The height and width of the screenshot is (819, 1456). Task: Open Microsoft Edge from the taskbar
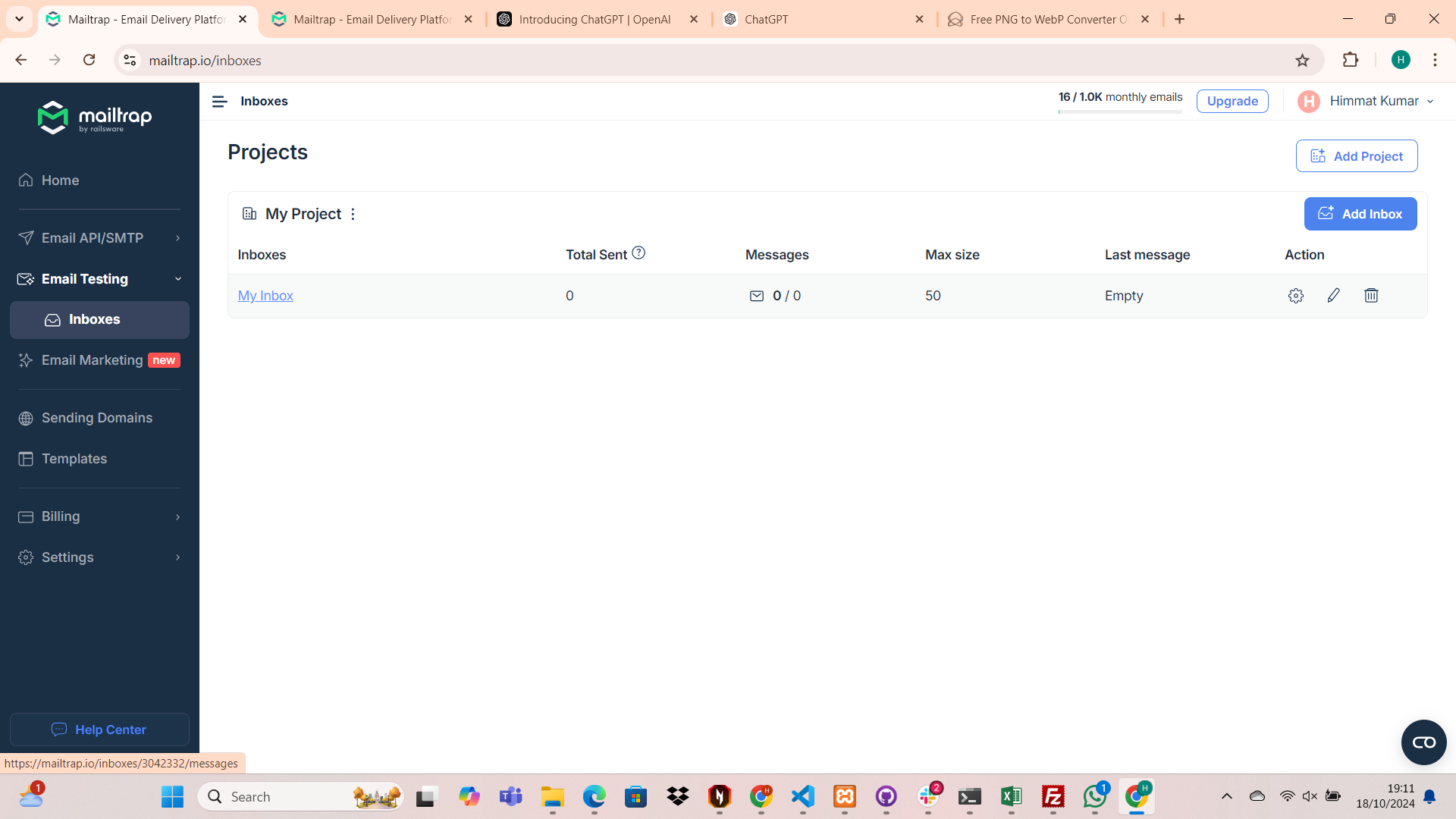click(x=594, y=797)
